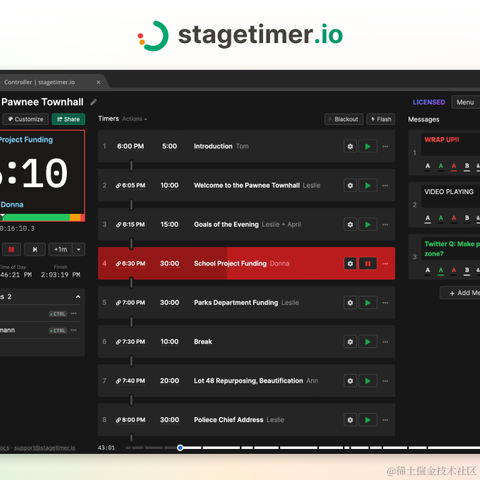
Task: Open the Timers Actions dropdown
Action: coord(134,119)
